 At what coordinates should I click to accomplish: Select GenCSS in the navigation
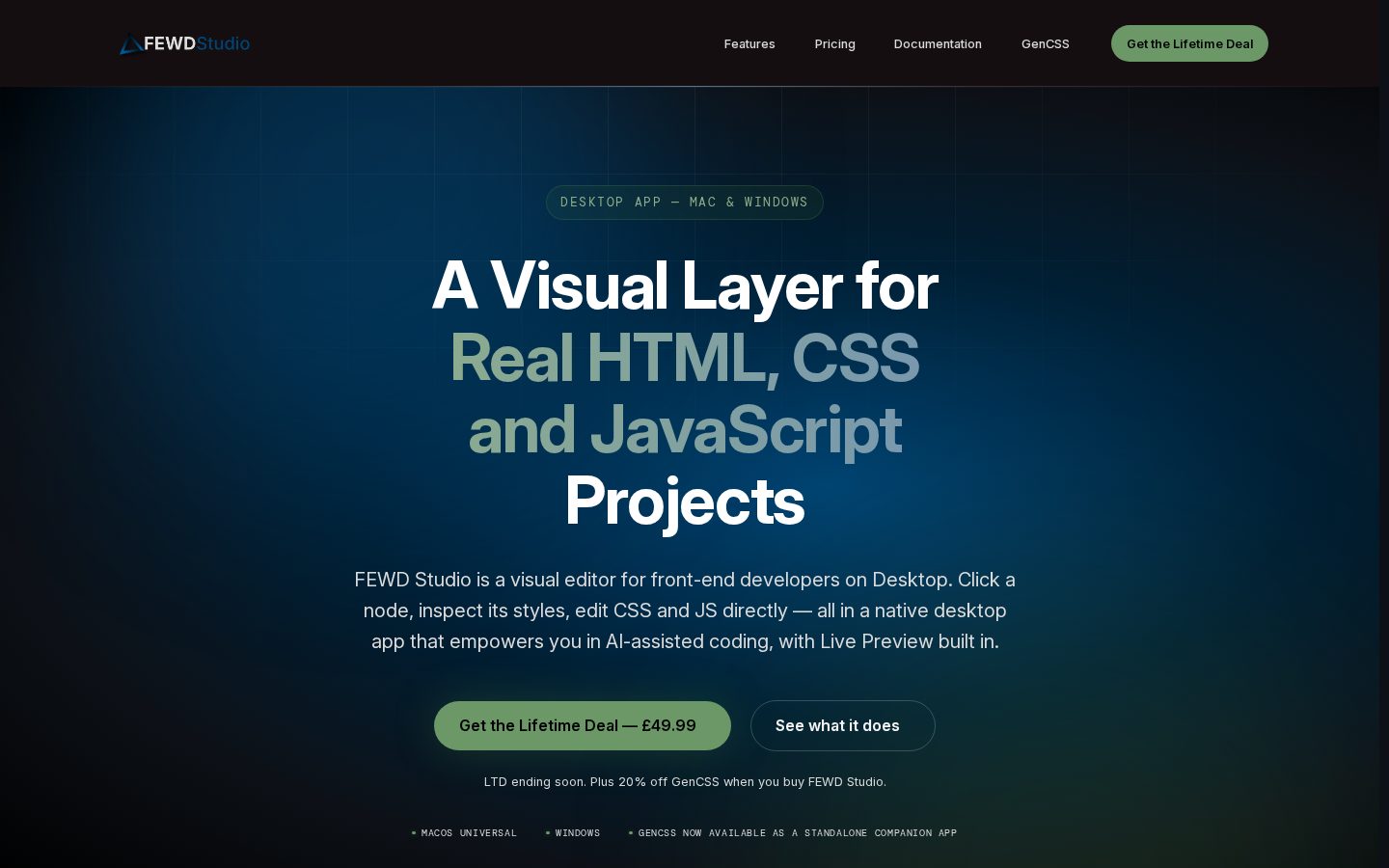coord(1045,43)
